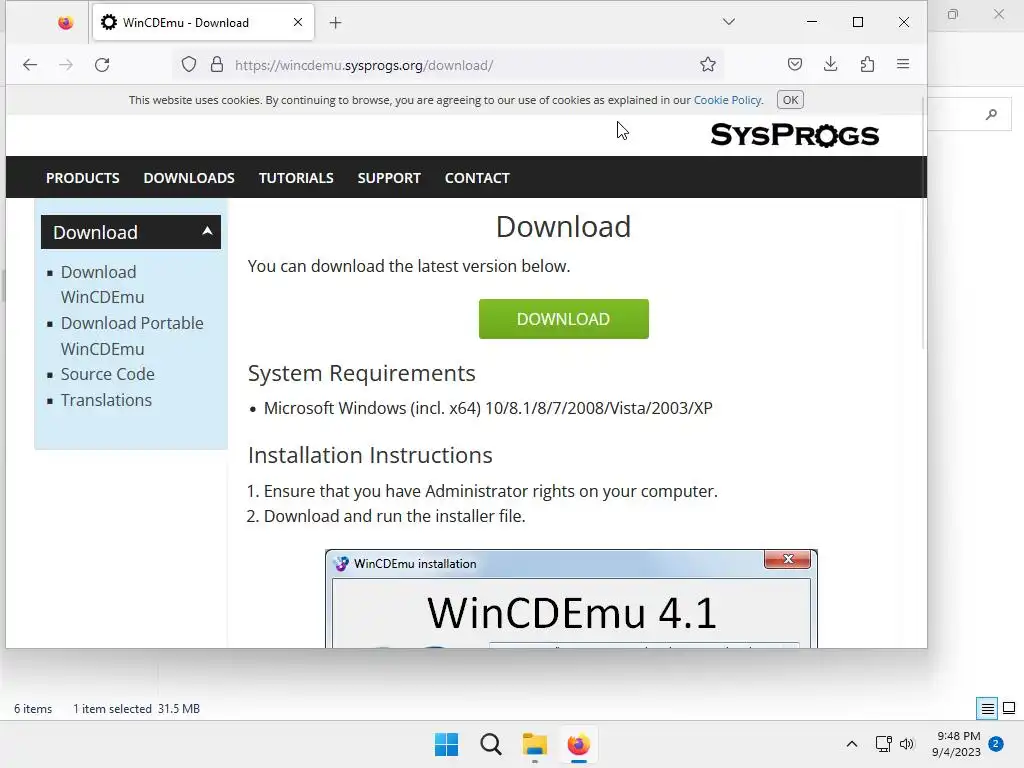Open Windows taskbar Search
The image size is (1024, 768).
point(490,744)
